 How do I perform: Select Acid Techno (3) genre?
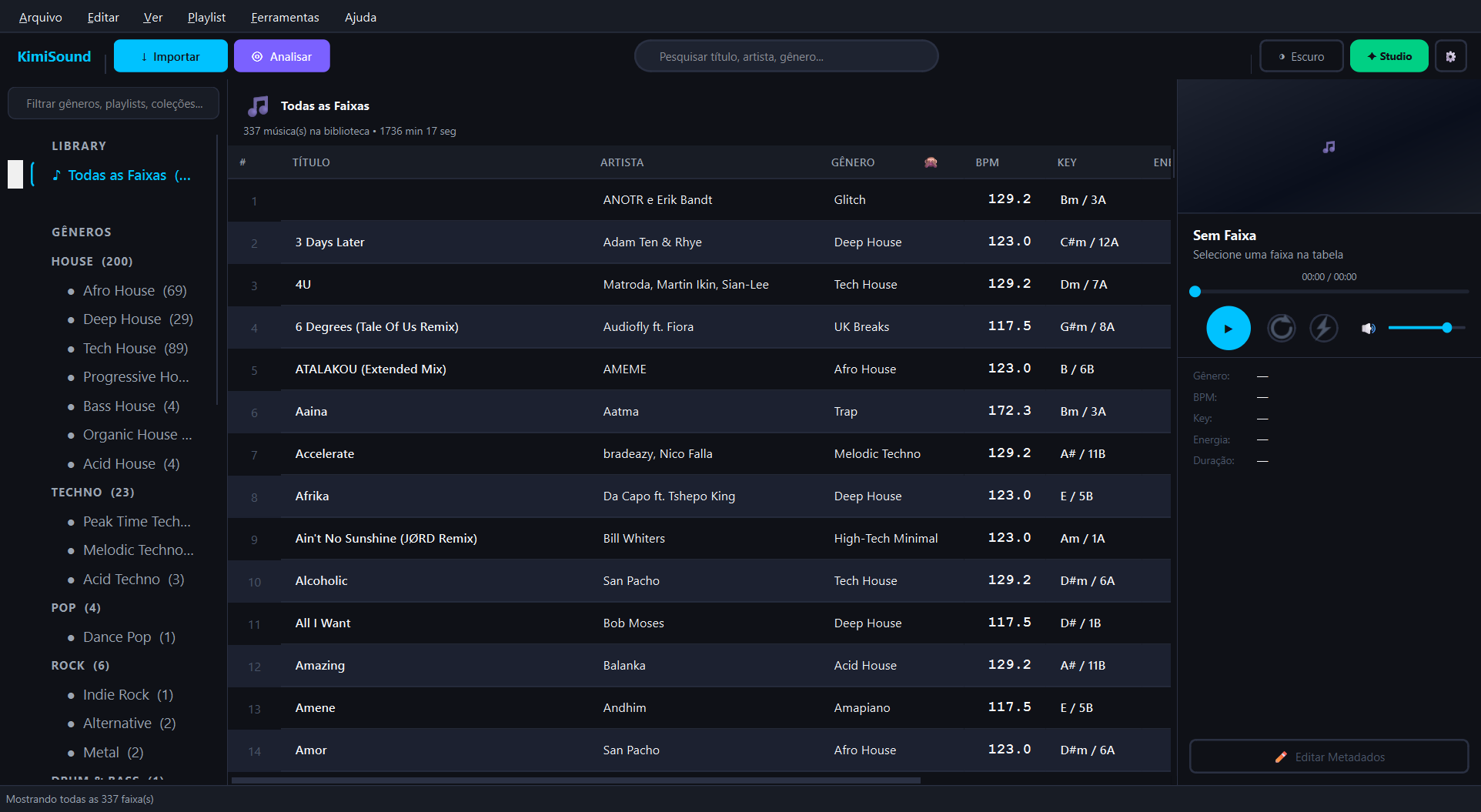(x=133, y=580)
